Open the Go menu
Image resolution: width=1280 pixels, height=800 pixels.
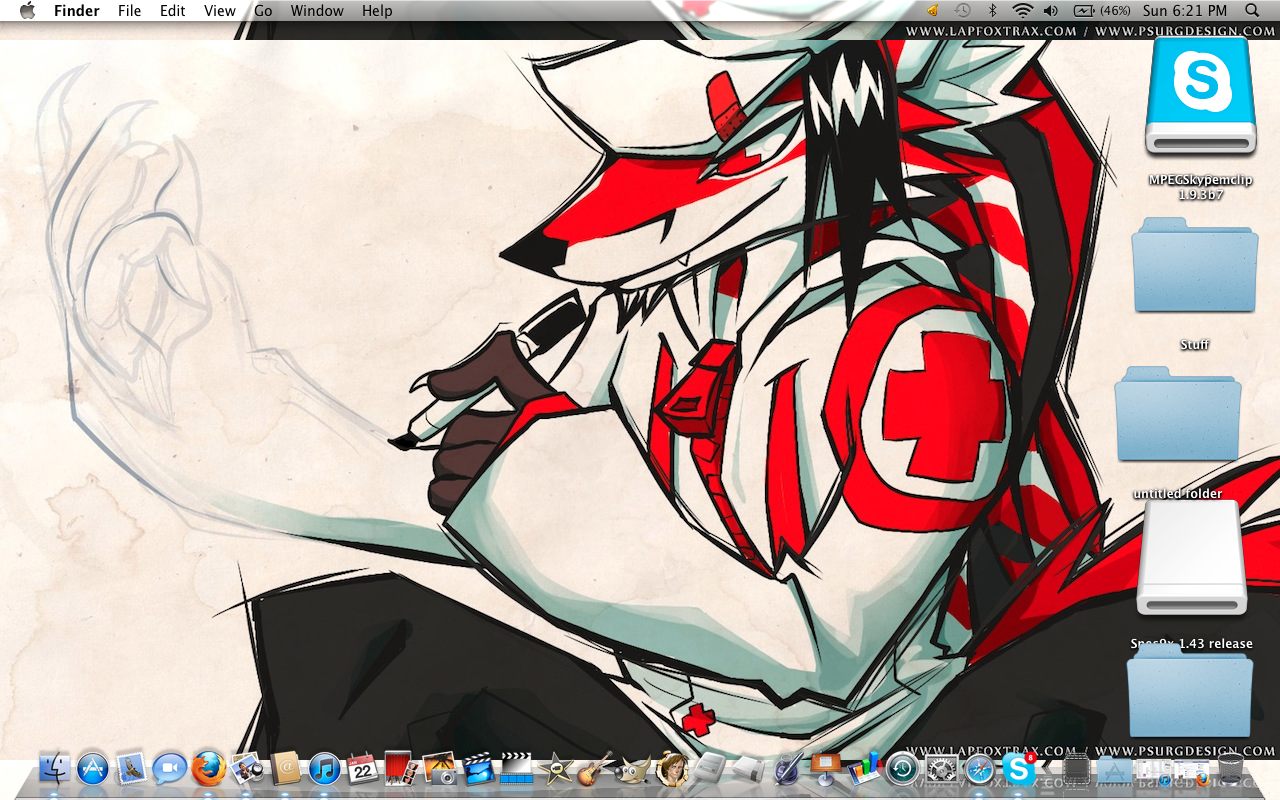tap(263, 11)
